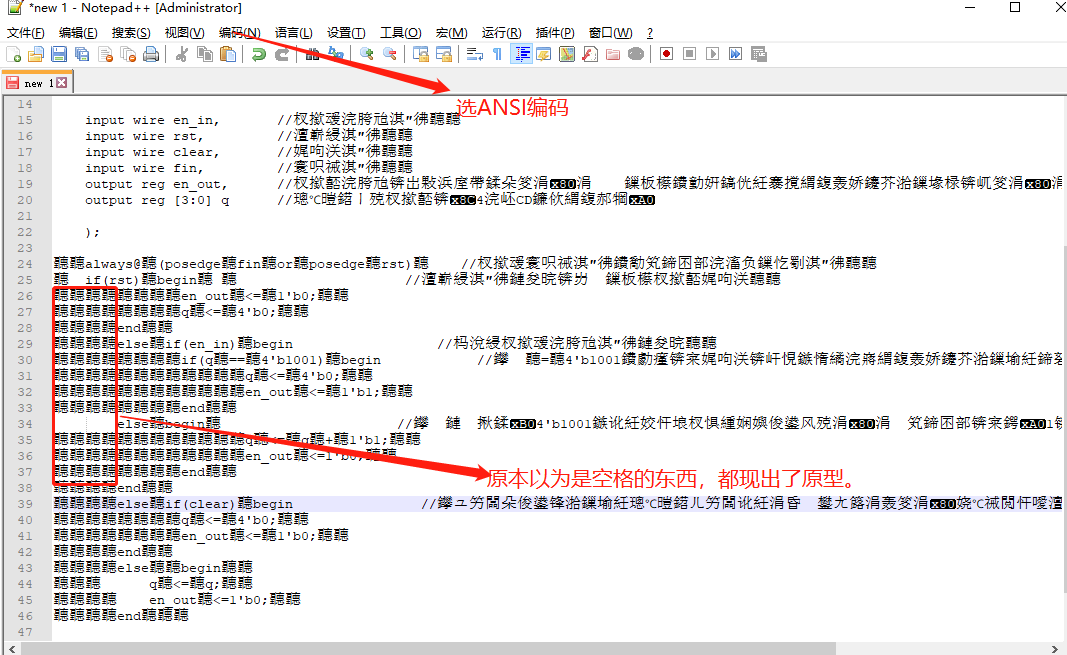Viewport: 1067px width, 655px height.
Task: Select the Paste icon on the toolbar
Action: tap(227, 53)
